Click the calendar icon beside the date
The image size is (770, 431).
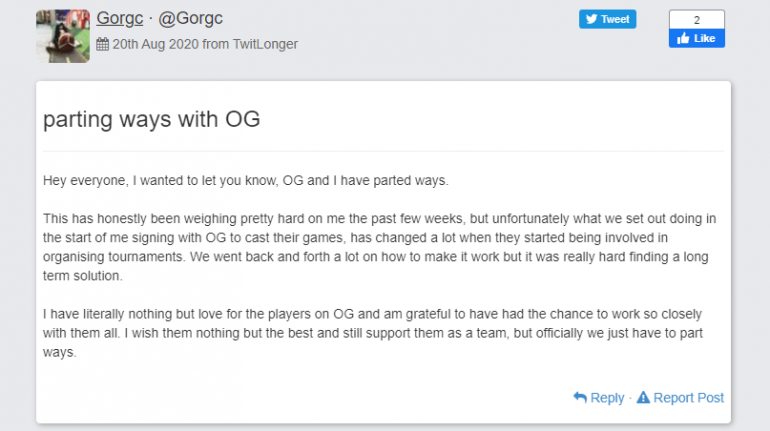point(103,44)
